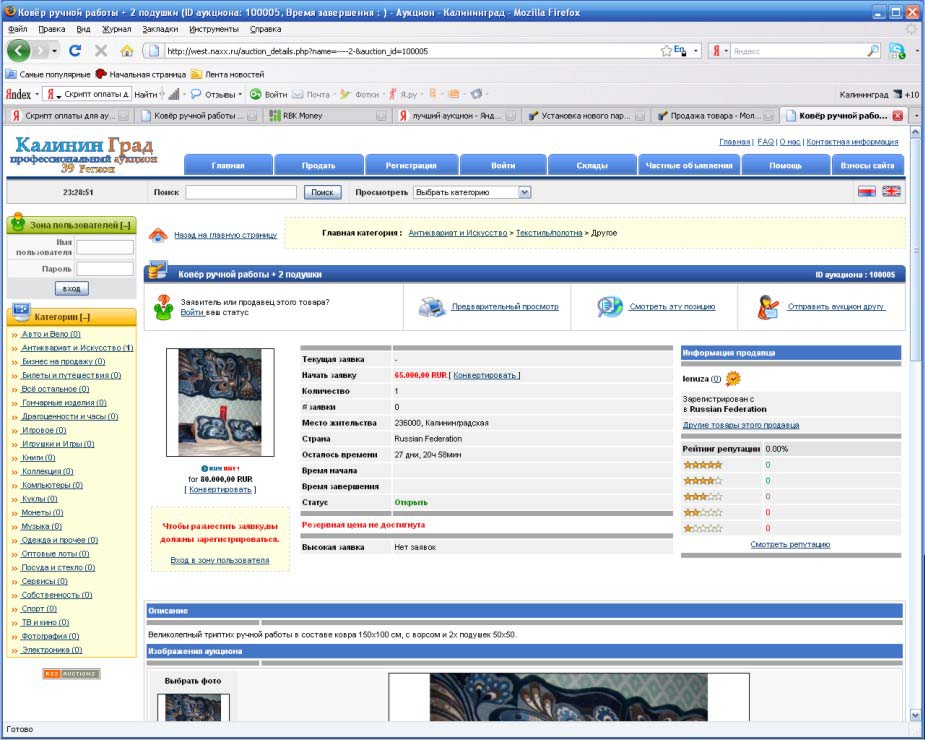Focus the Имя пользователя field
This screenshot has height=740, width=925.
(x=105, y=247)
